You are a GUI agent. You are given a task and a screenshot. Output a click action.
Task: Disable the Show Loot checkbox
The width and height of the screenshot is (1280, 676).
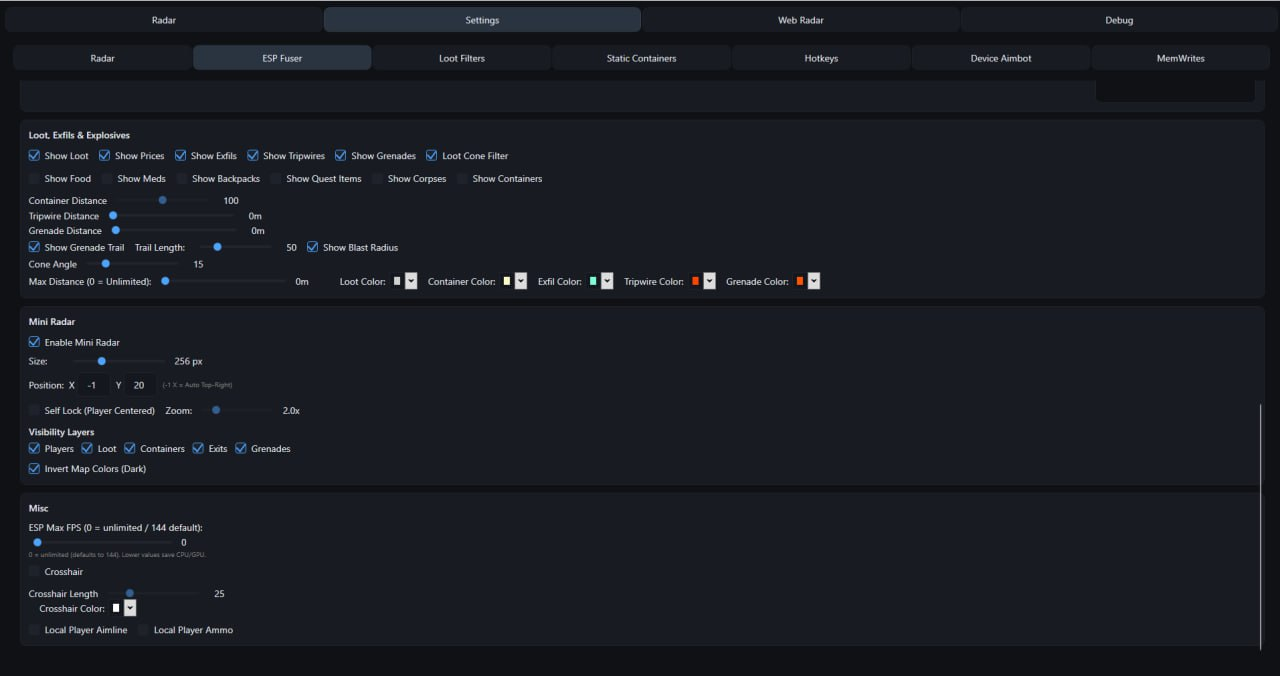pyautogui.click(x=35, y=156)
